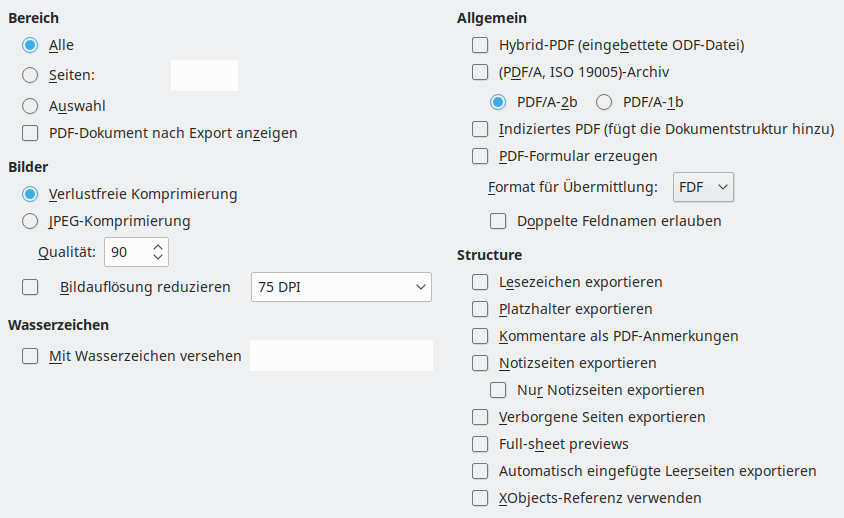Screen dimensions: 844x518
Task: Select the PDF/A-2b radio button
Action: [498, 102]
